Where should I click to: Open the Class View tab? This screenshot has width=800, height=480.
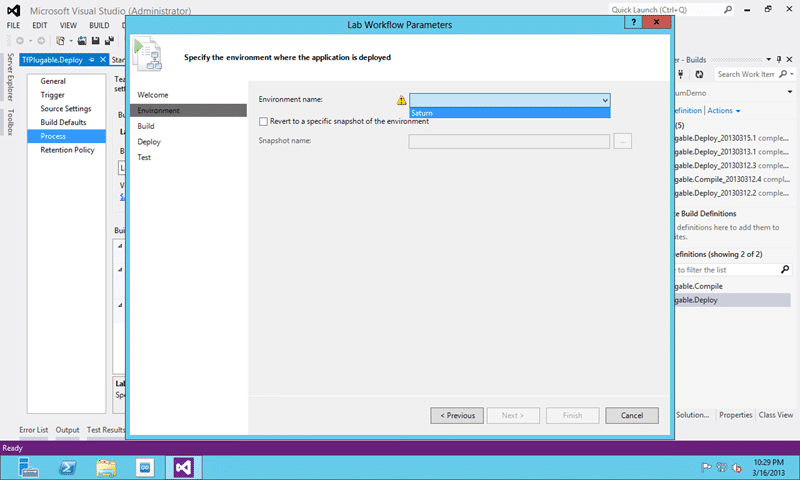click(x=776, y=415)
